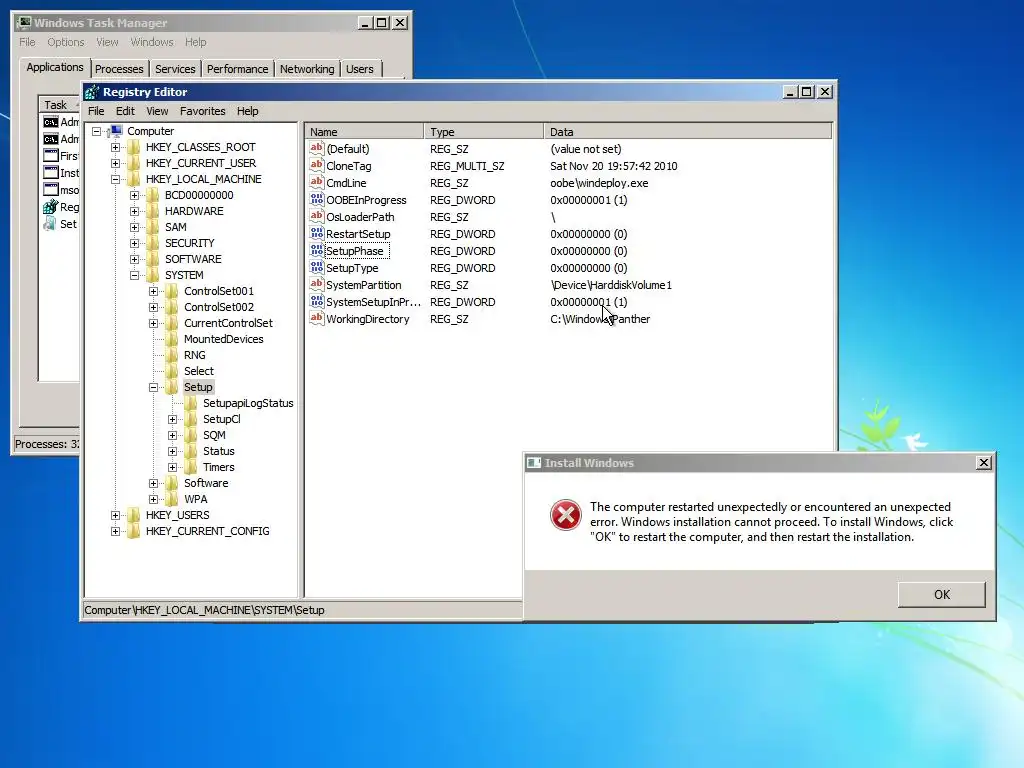The image size is (1024, 768).
Task: Collapse the SYSTEM key
Action: 135,276
